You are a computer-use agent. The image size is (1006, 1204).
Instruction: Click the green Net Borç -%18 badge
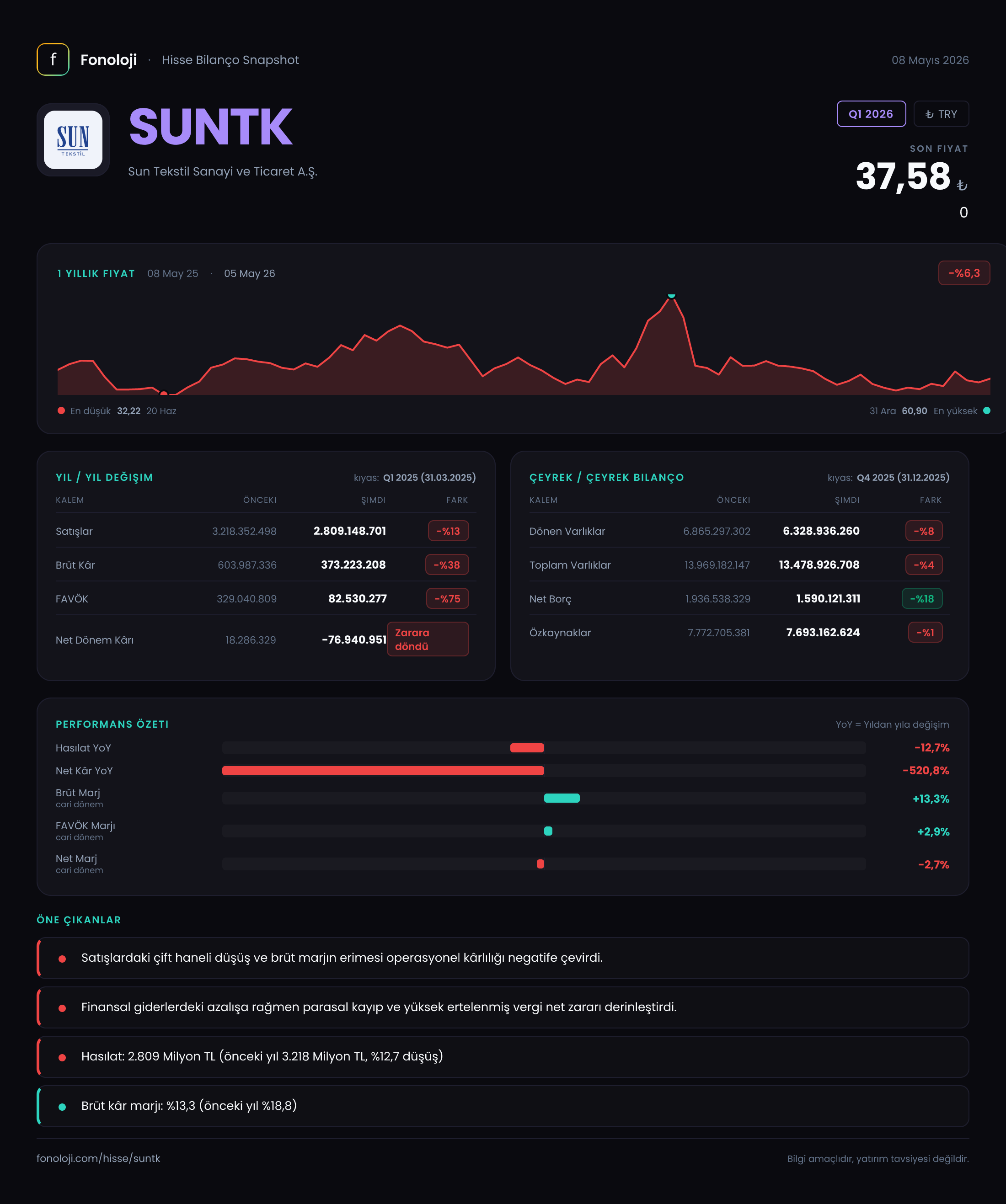[922, 598]
